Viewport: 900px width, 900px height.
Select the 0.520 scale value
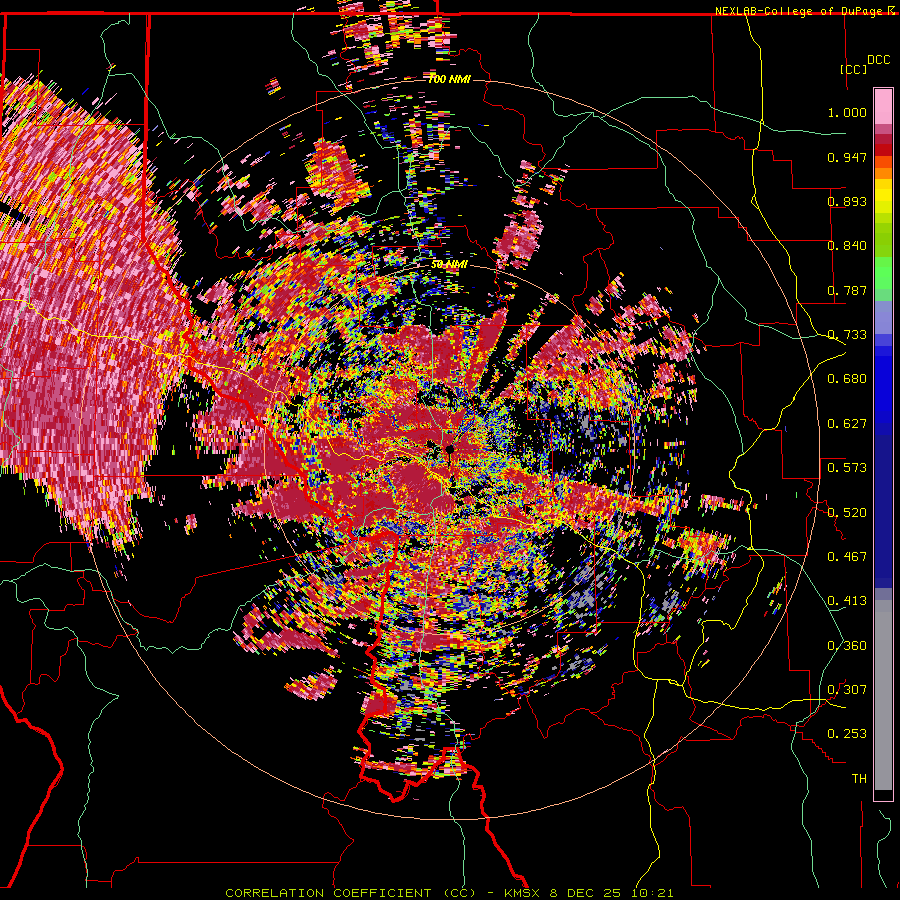[847, 512]
